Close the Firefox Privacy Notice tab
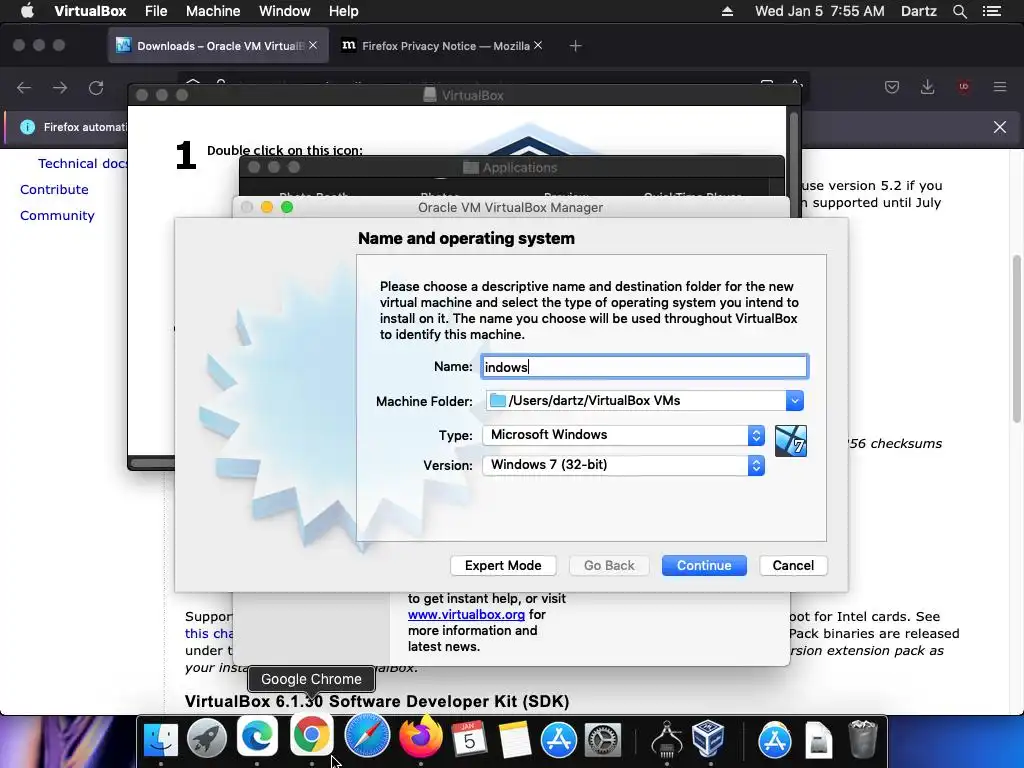 coord(538,45)
